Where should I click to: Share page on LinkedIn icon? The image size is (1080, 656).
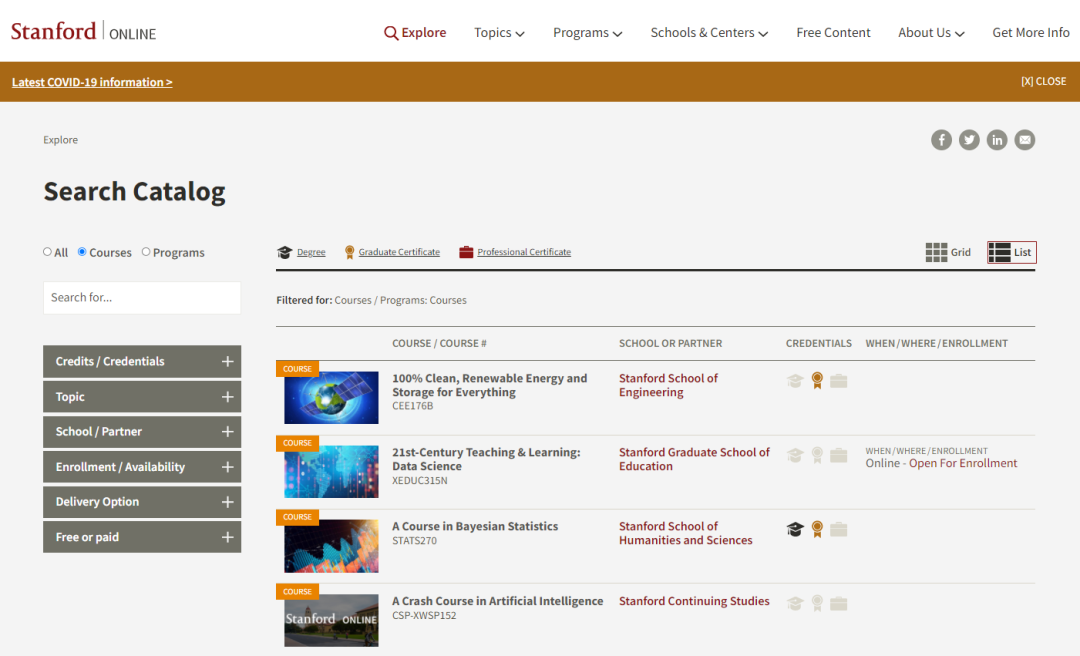pyautogui.click(x=997, y=140)
